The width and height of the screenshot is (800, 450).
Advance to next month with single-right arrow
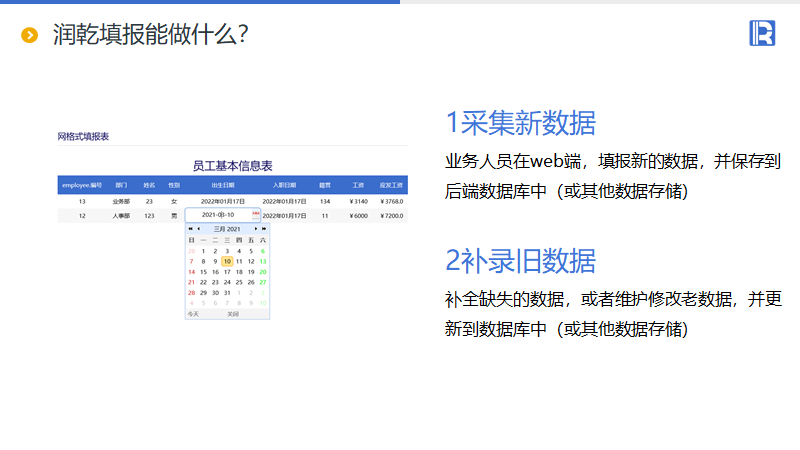[x=256, y=229]
